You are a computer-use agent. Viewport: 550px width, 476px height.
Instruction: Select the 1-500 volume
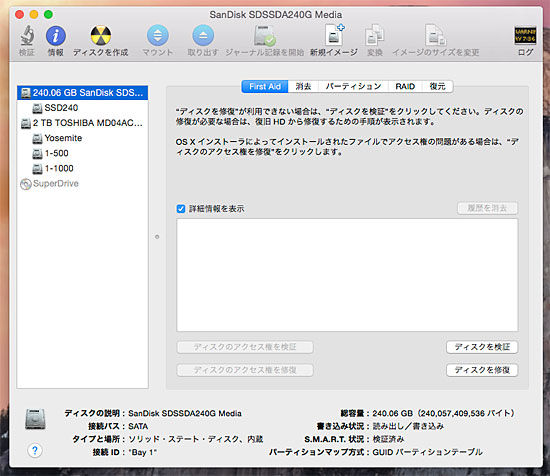point(82,153)
